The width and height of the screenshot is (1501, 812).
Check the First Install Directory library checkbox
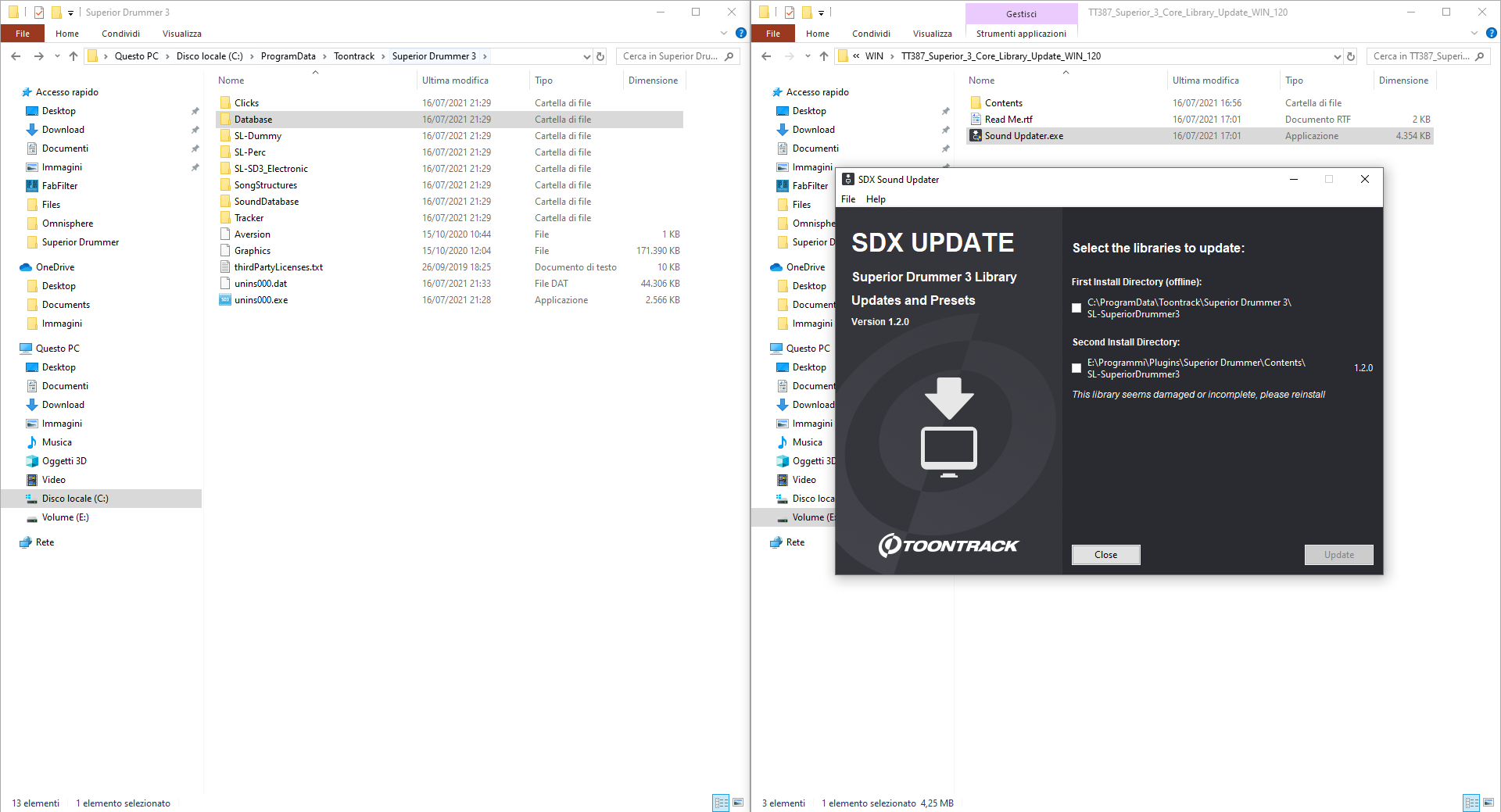[x=1076, y=308]
